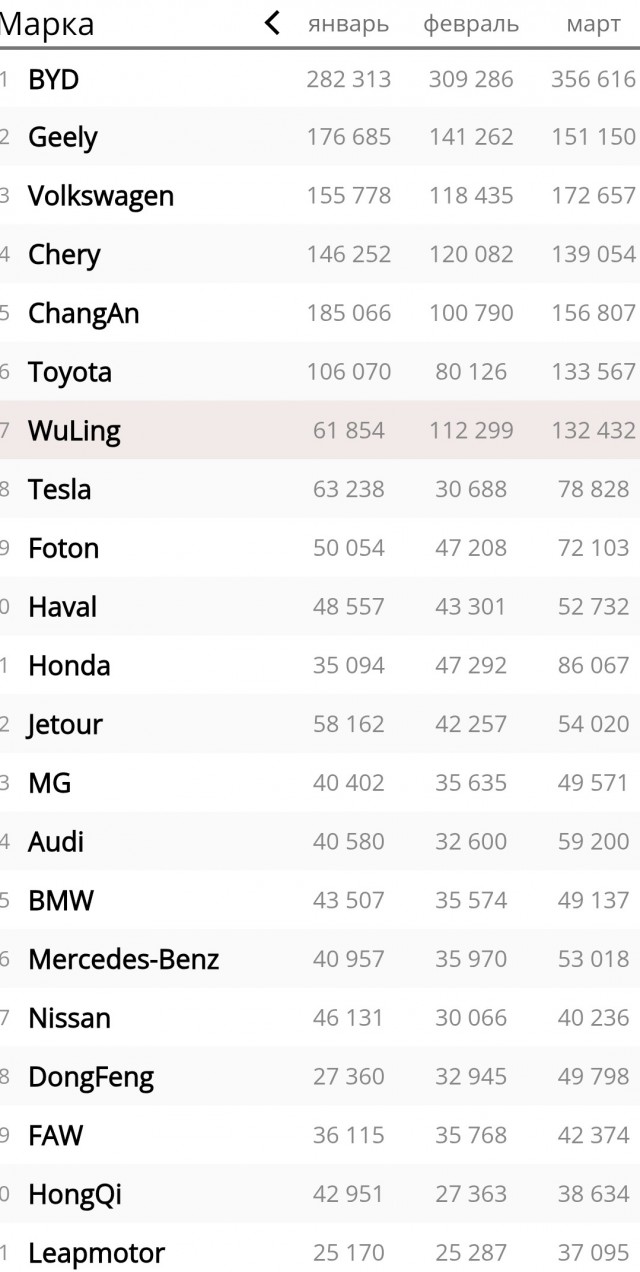Open the Mercedes-Benz brand entry
This screenshot has width=640, height=1272.
(x=124, y=960)
